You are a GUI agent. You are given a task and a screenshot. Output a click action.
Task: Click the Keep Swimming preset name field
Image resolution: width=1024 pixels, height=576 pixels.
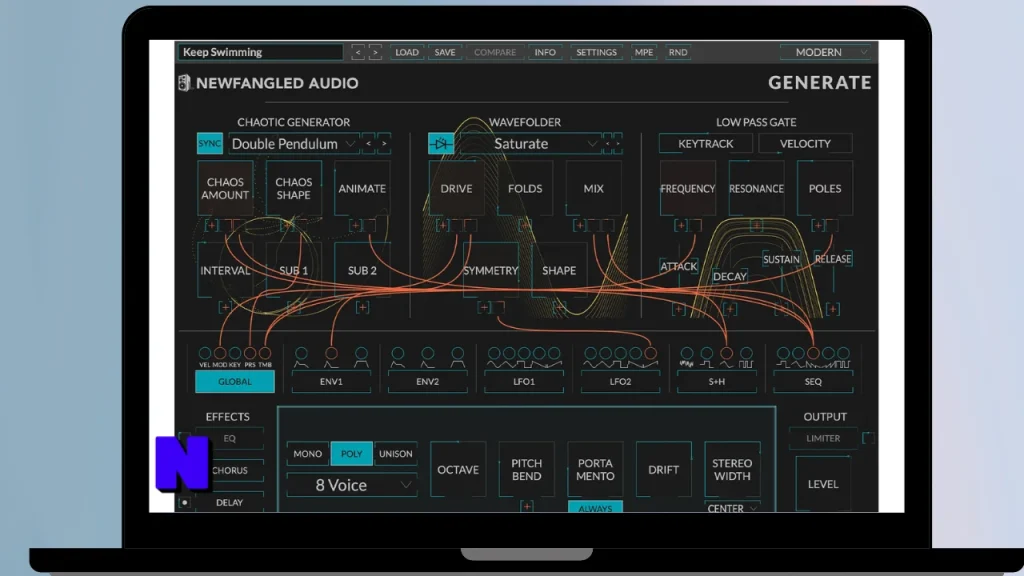click(260, 52)
